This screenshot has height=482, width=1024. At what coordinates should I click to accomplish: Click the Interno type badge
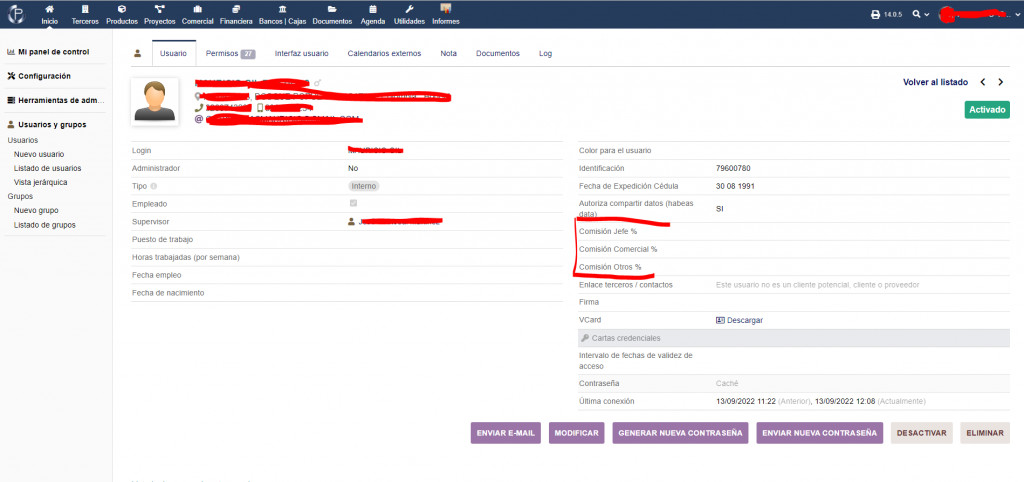pyautogui.click(x=364, y=186)
